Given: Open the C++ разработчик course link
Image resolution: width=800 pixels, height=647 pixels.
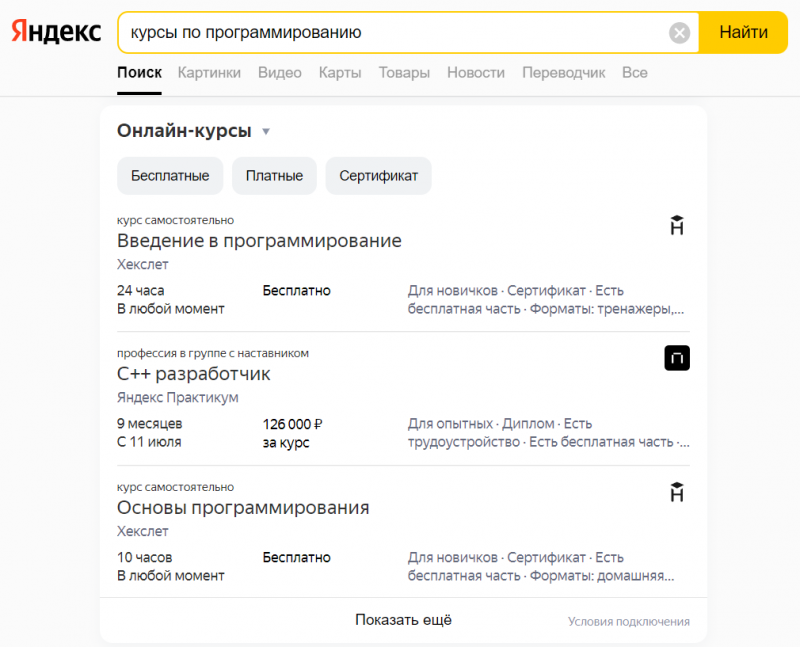Looking at the screenshot, I should 194,374.
